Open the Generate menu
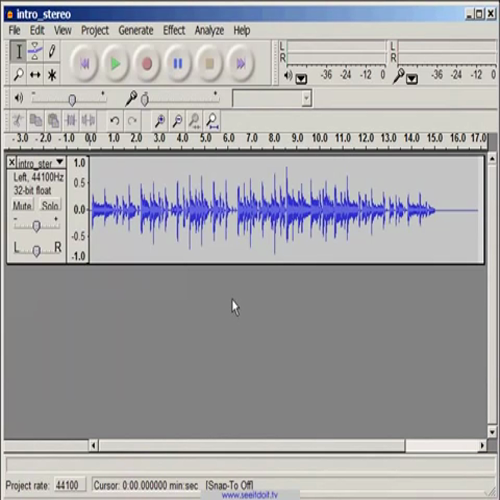This screenshot has height=500, width=500. point(136,31)
